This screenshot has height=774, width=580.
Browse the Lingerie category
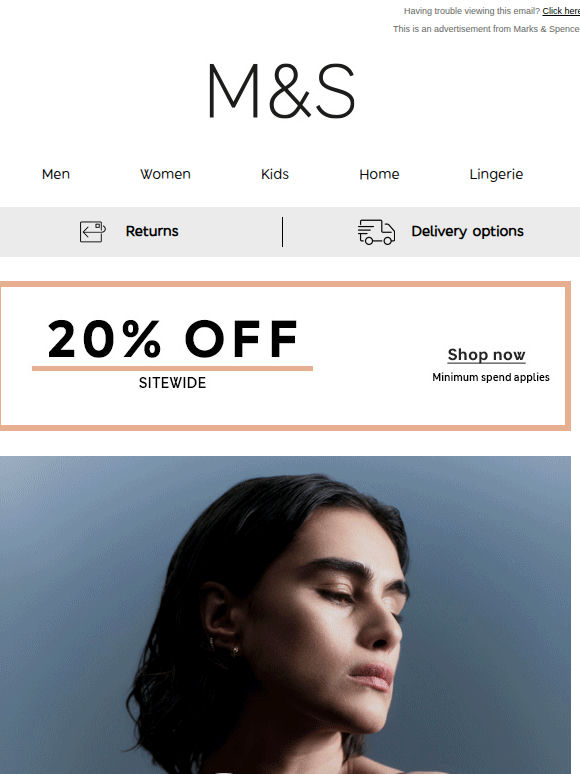pyautogui.click(x=496, y=174)
